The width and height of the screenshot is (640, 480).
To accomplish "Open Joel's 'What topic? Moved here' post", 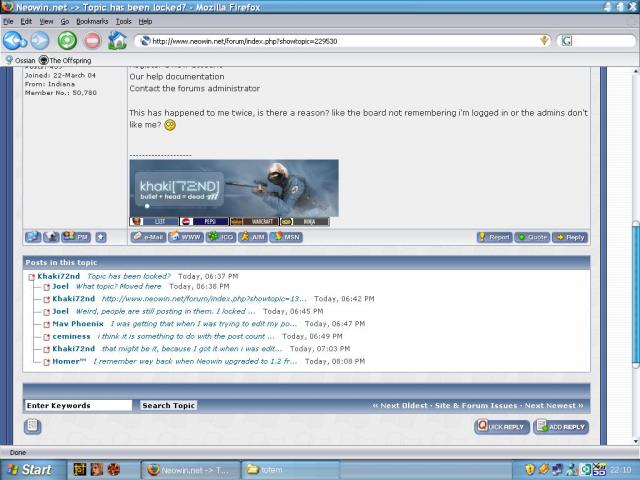I will (x=118, y=287).
